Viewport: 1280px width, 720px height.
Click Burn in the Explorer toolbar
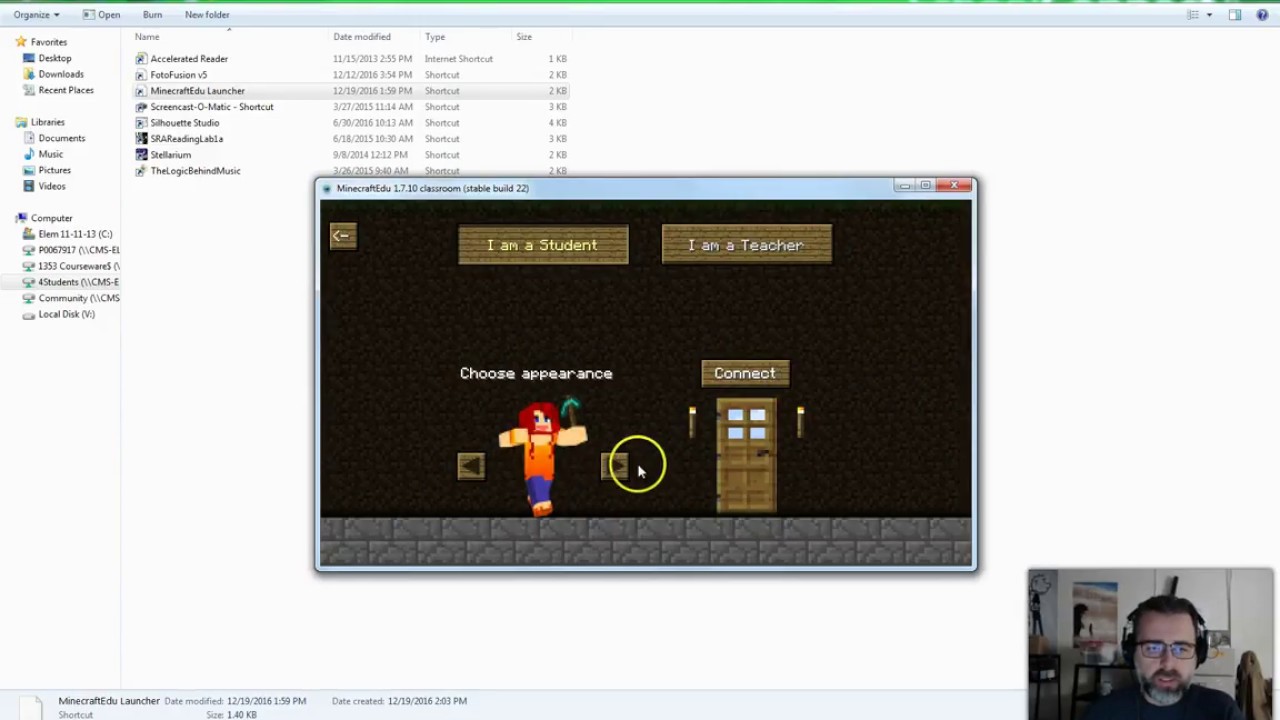coord(152,15)
